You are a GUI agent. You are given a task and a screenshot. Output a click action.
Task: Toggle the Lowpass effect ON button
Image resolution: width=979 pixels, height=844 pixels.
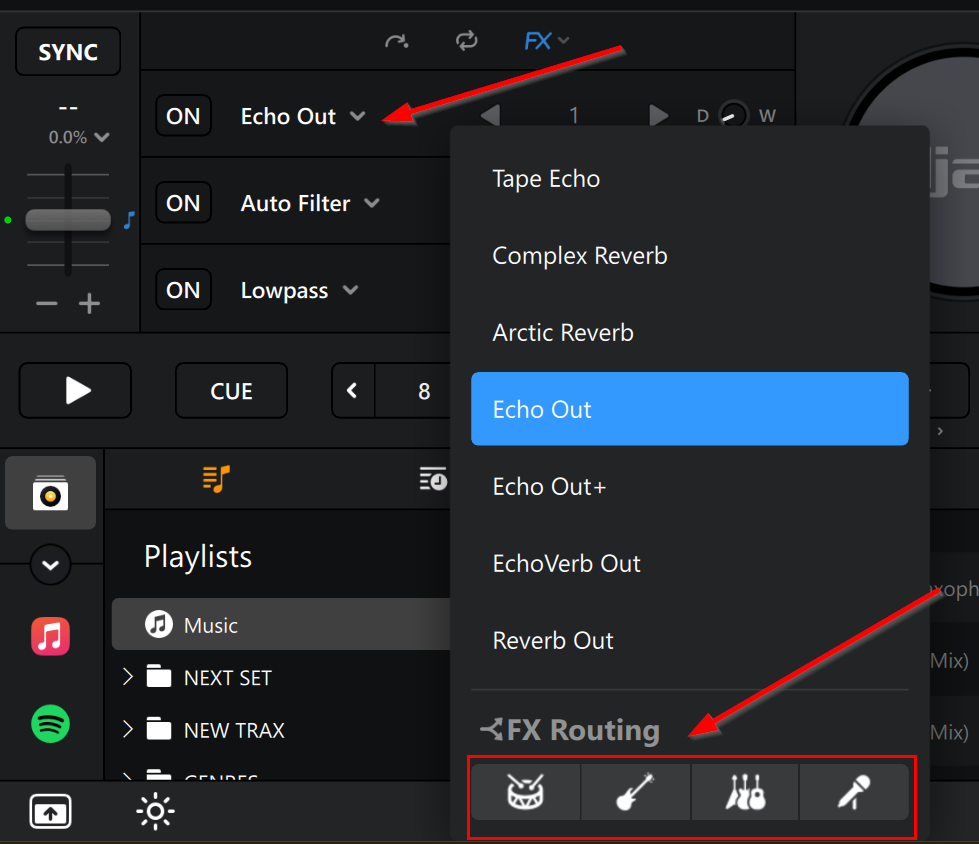click(183, 290)
